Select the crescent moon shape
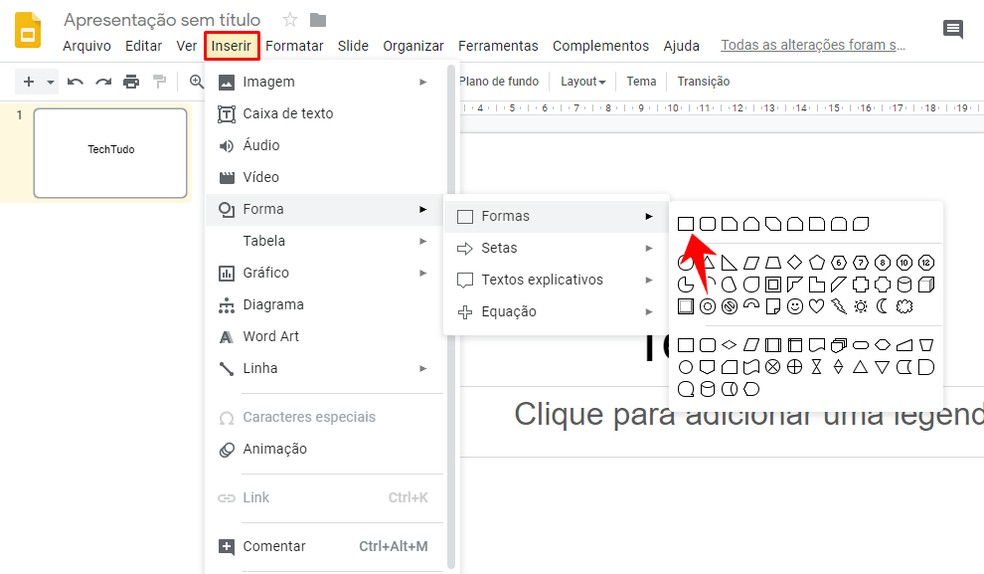The image size is (984, 574). tap(882, 306)
